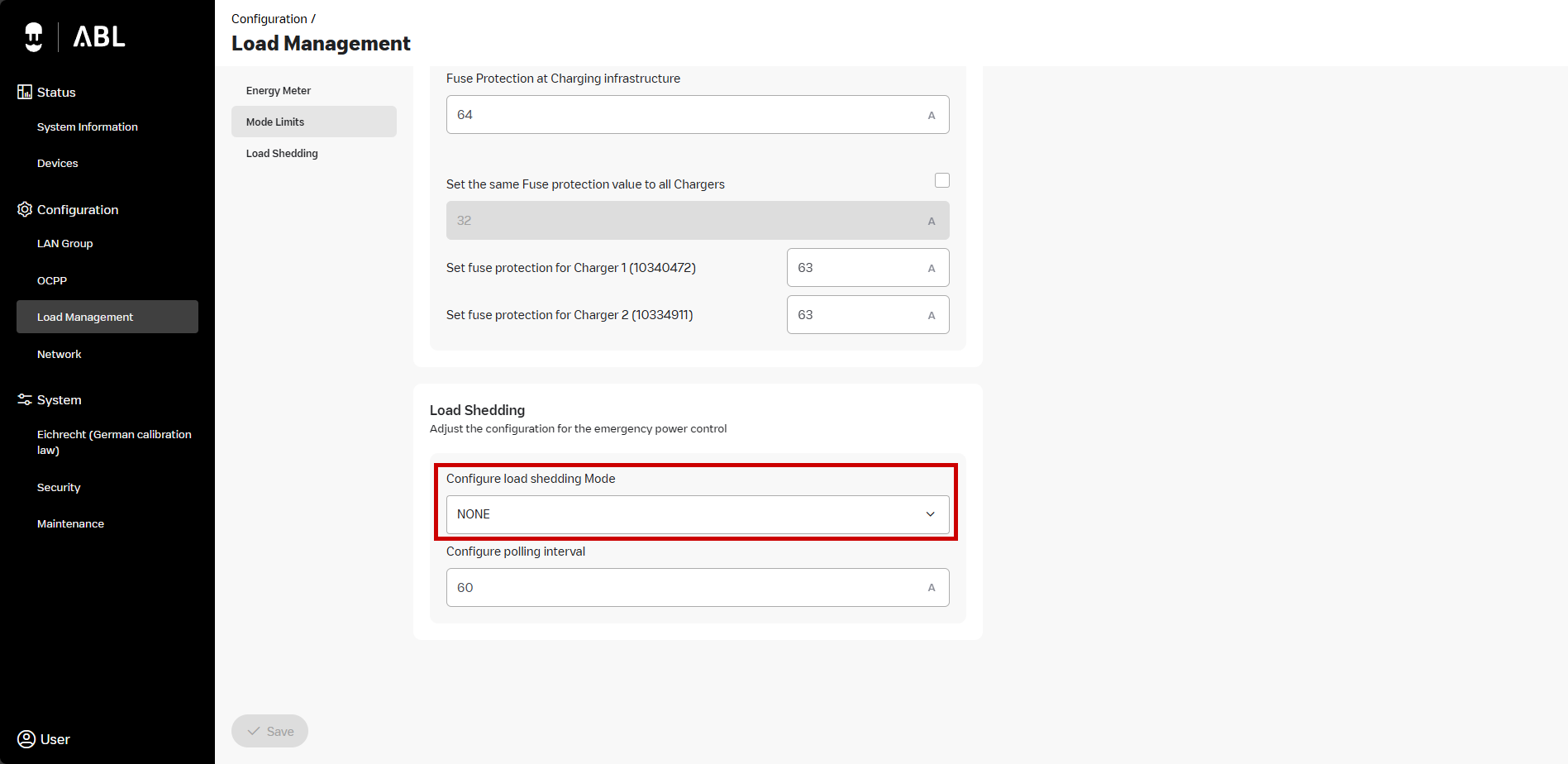
Task: Click the chevron arrow of NONE dropdown
Action: point(930,514)
